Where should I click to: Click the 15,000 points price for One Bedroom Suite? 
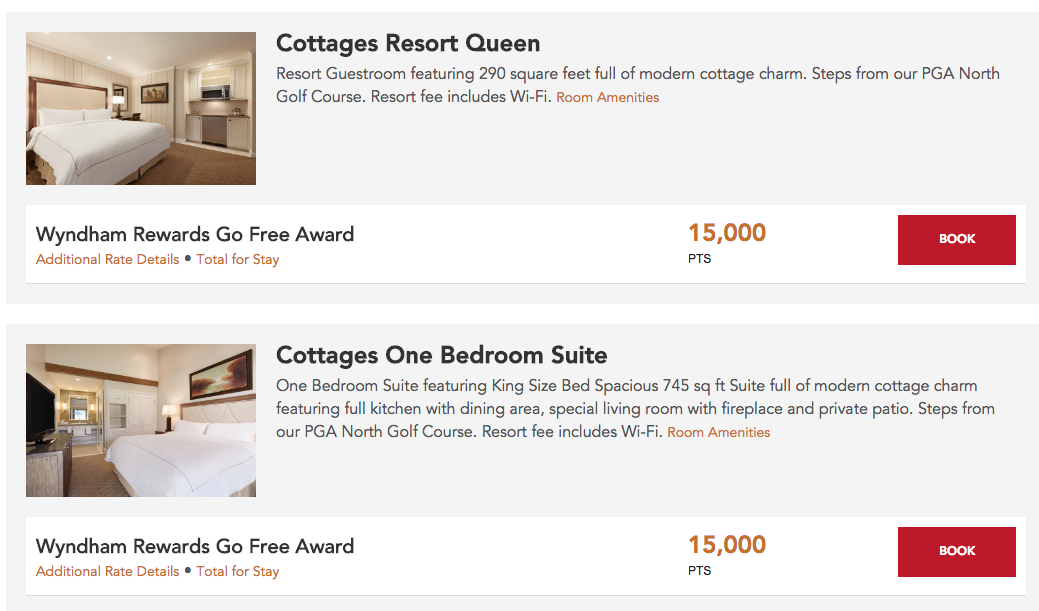727,545
